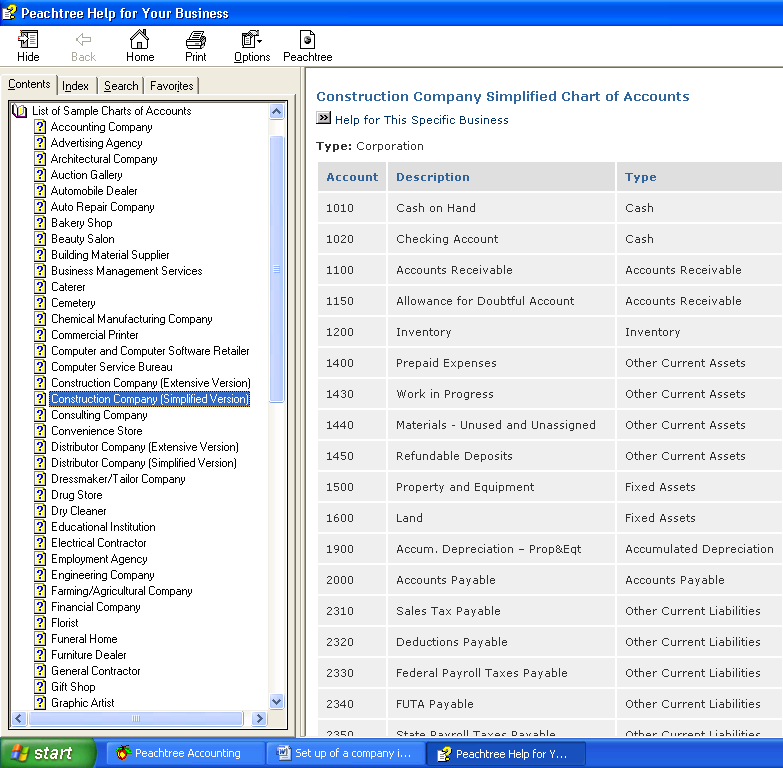Open Automobile Dealer topic
This screenshot has width=783, height=768.
coord(94,191)
